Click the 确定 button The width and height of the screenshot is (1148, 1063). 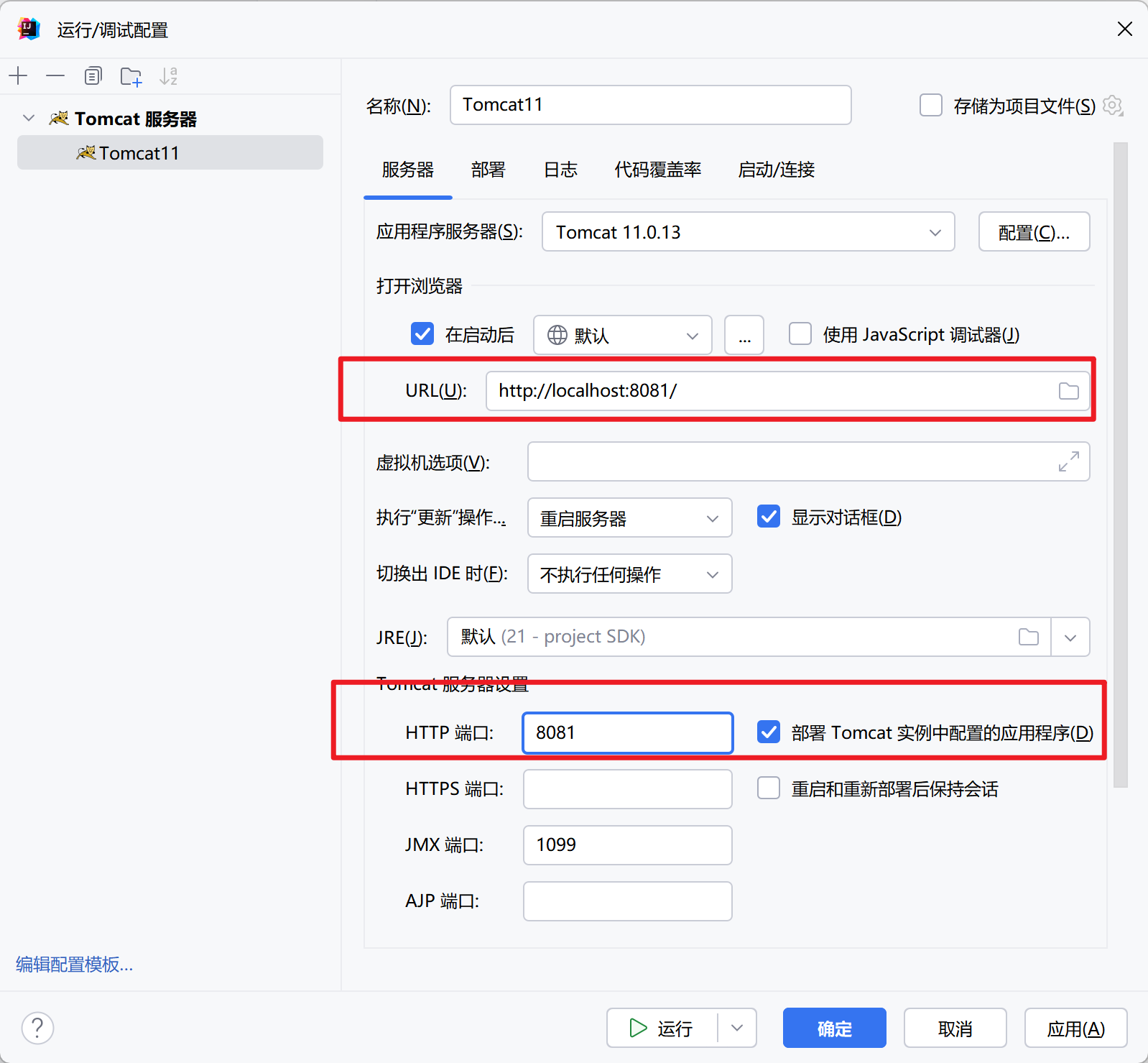834,1028
